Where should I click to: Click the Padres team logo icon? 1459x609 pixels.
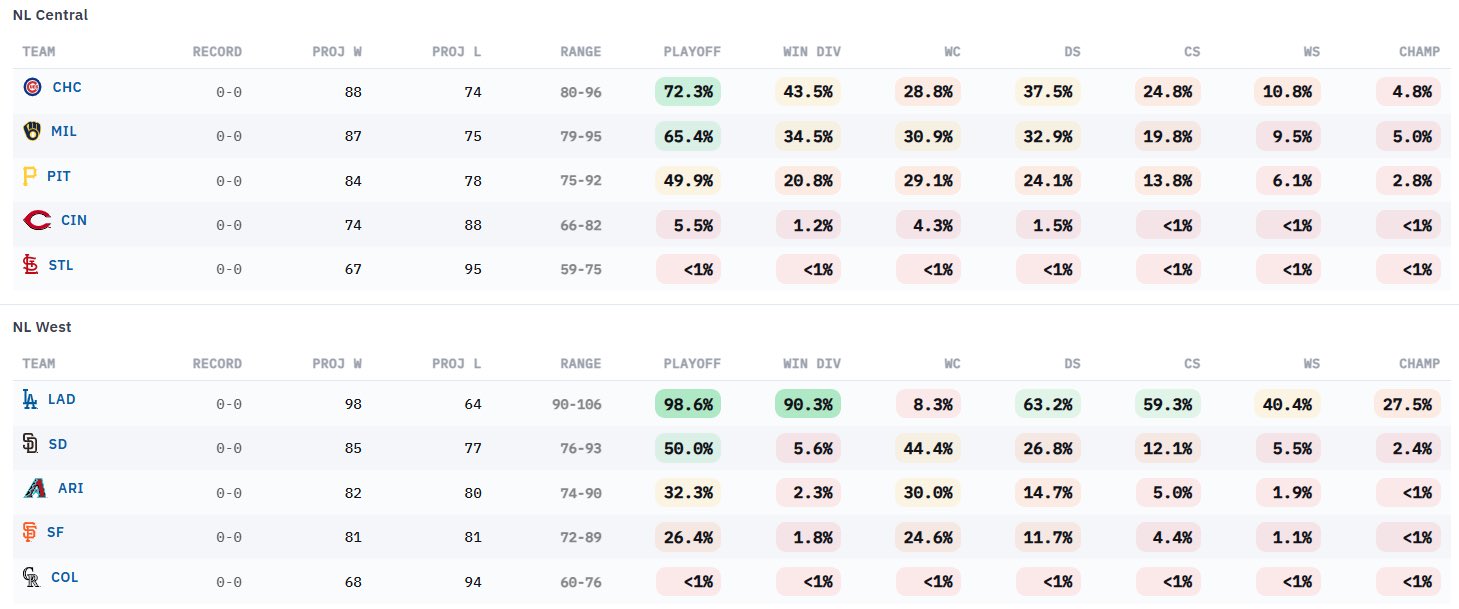point(30,444)
